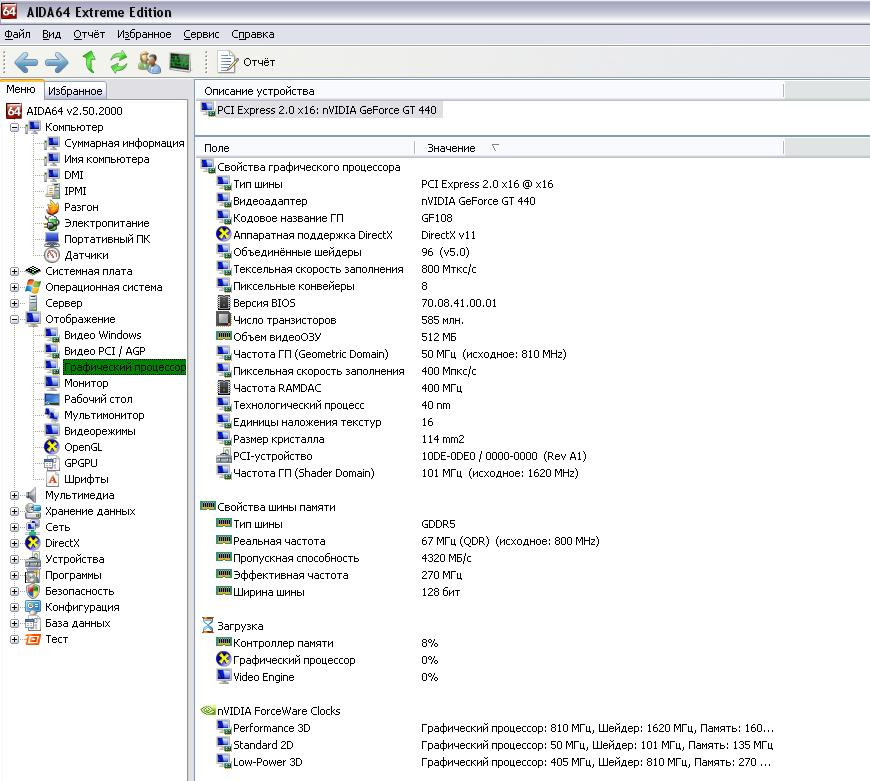The image size is (870, 781).
Task: Open remote users manager icon
Action: coord(149,62)
